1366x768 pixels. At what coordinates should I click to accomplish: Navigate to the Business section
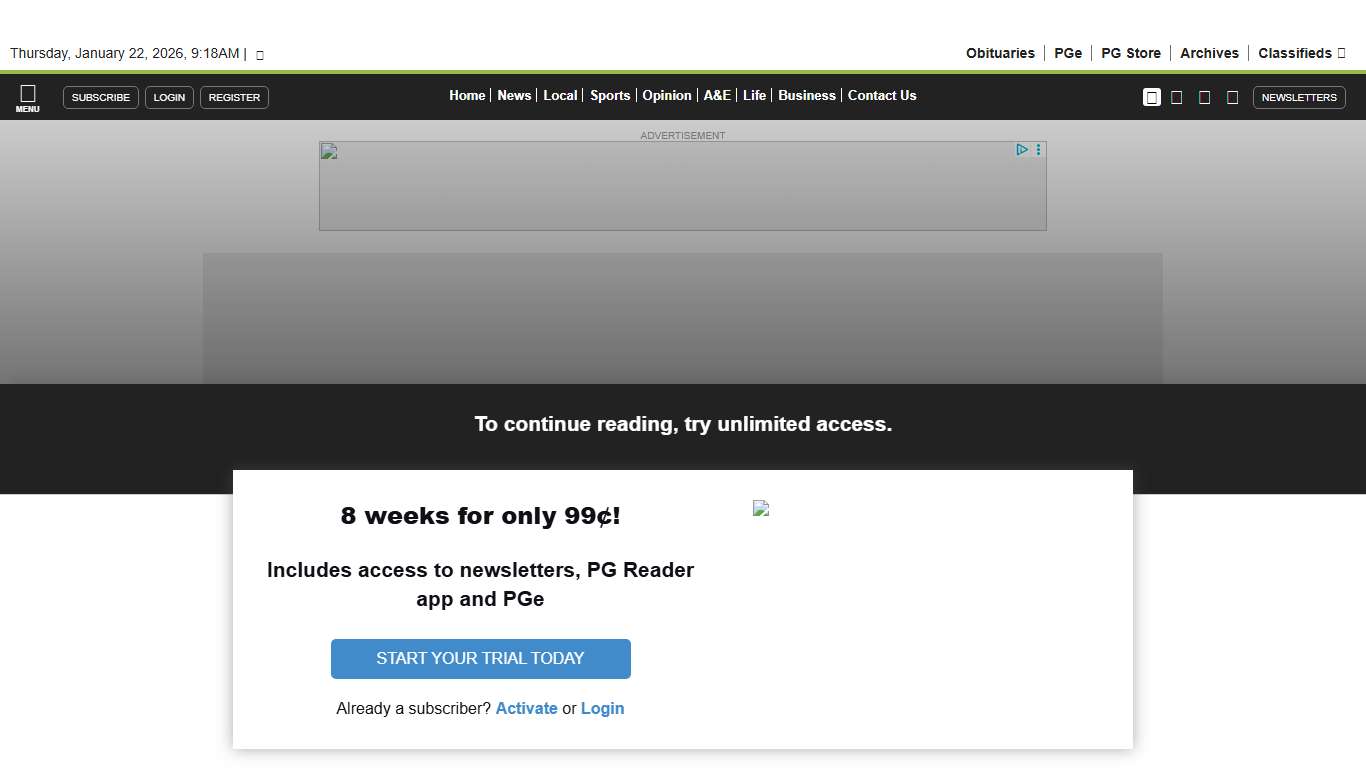pos(806,96)
